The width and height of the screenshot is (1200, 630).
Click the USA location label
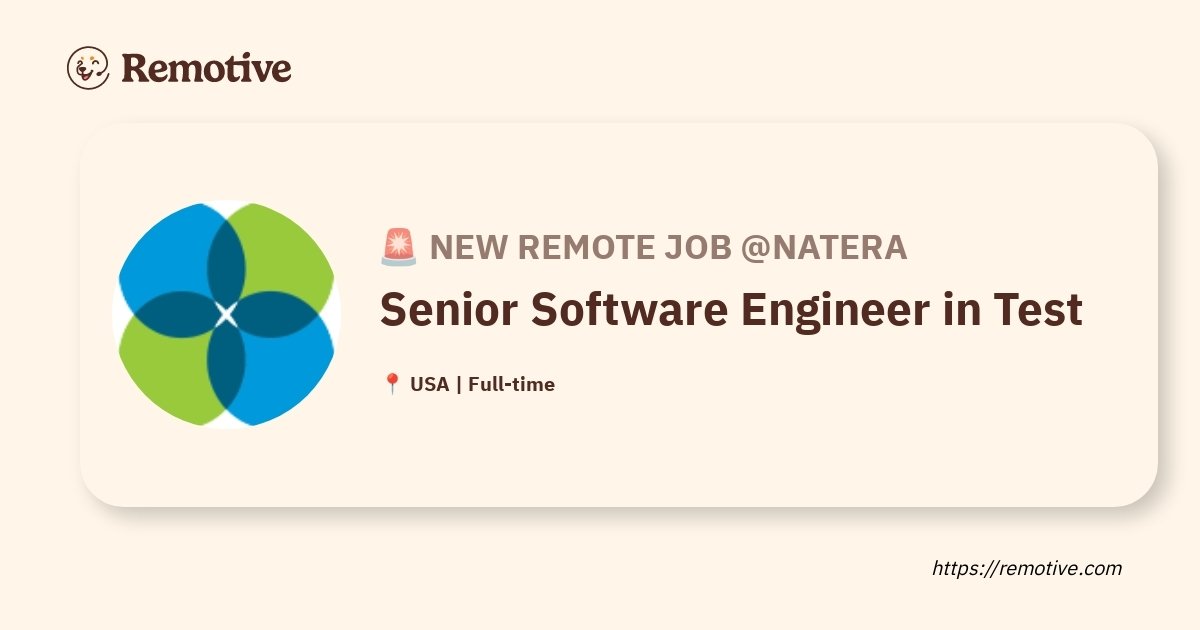tap(429, 384)
